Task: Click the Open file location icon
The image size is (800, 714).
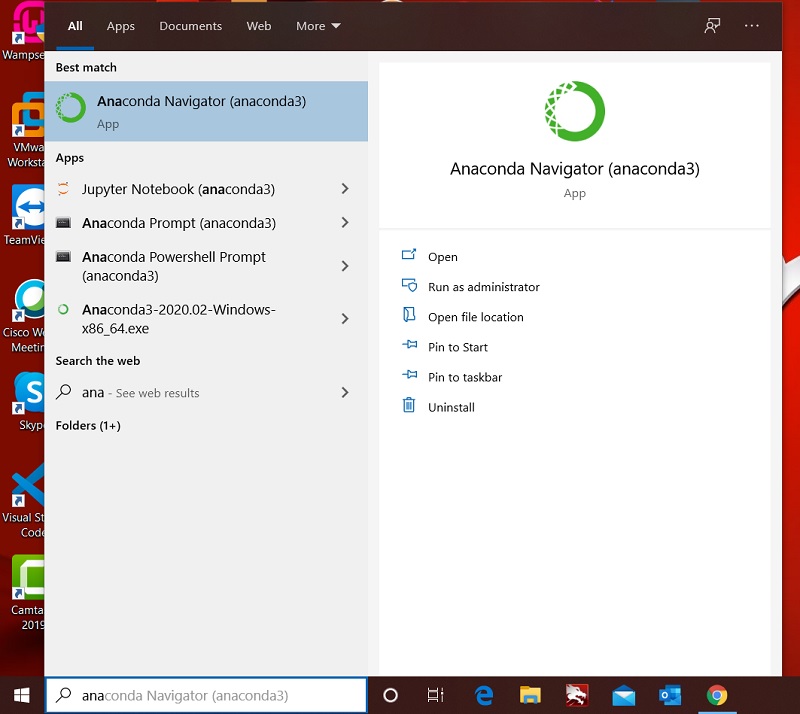Action: pyautogui.click(x=409, y=314)
